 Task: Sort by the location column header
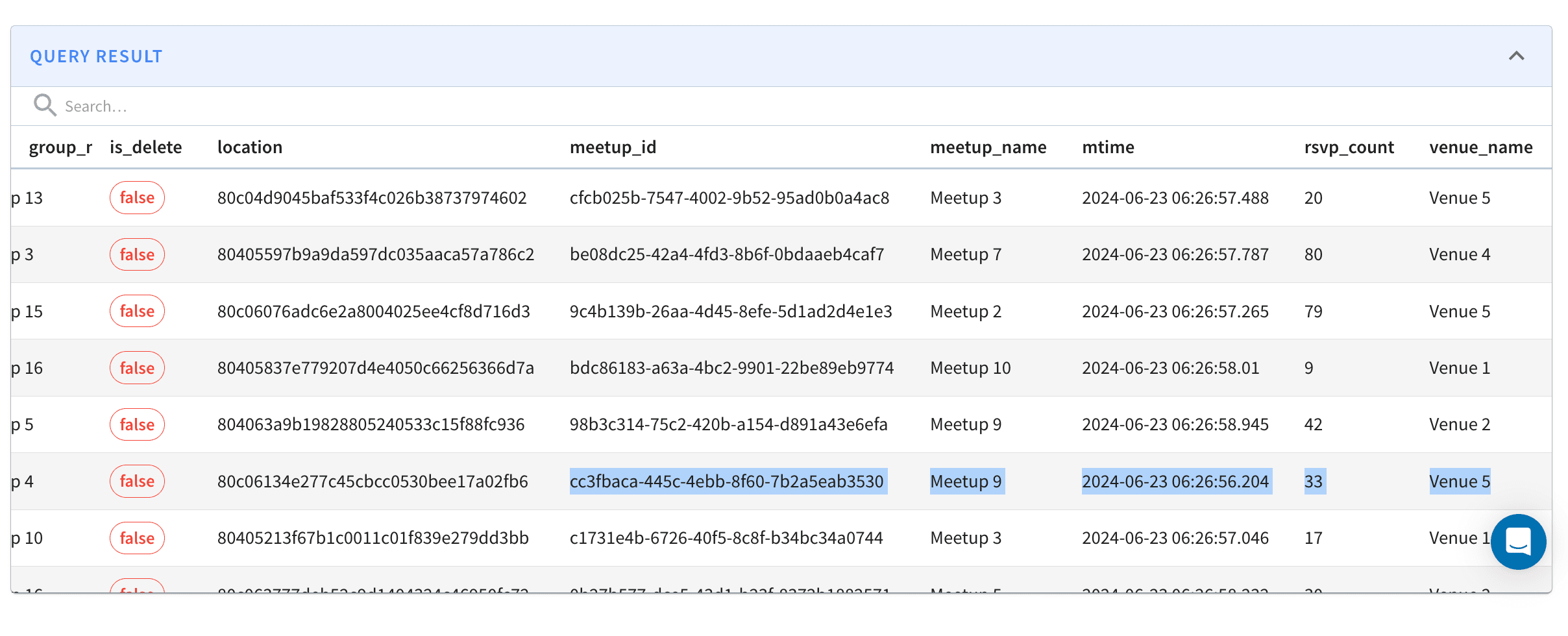[250, 147]
